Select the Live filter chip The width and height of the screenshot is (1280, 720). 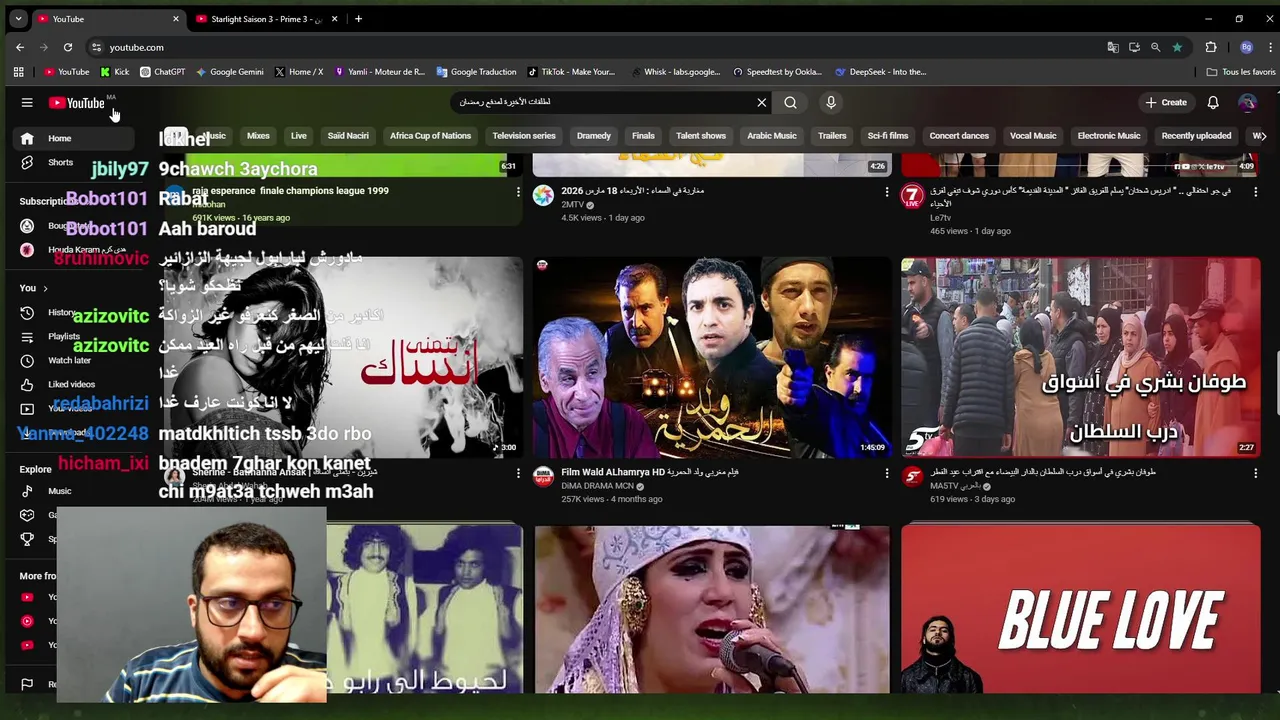298,136
